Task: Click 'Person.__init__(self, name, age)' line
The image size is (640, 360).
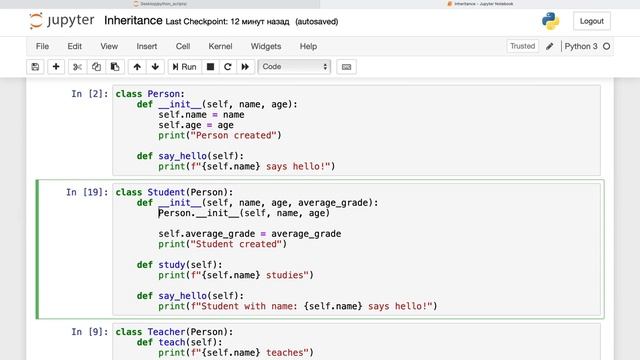Action: 244,213
